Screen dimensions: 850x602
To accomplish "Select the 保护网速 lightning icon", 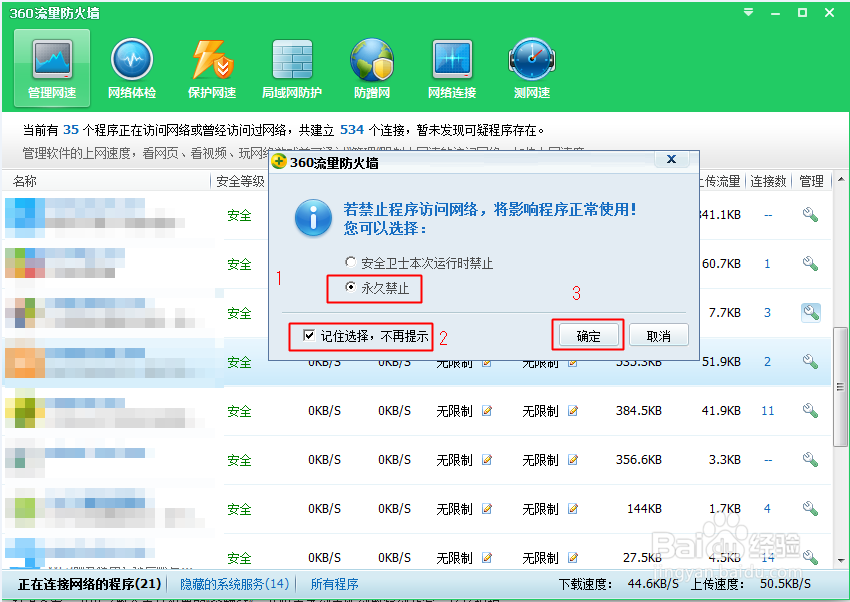I will [212, 68].
